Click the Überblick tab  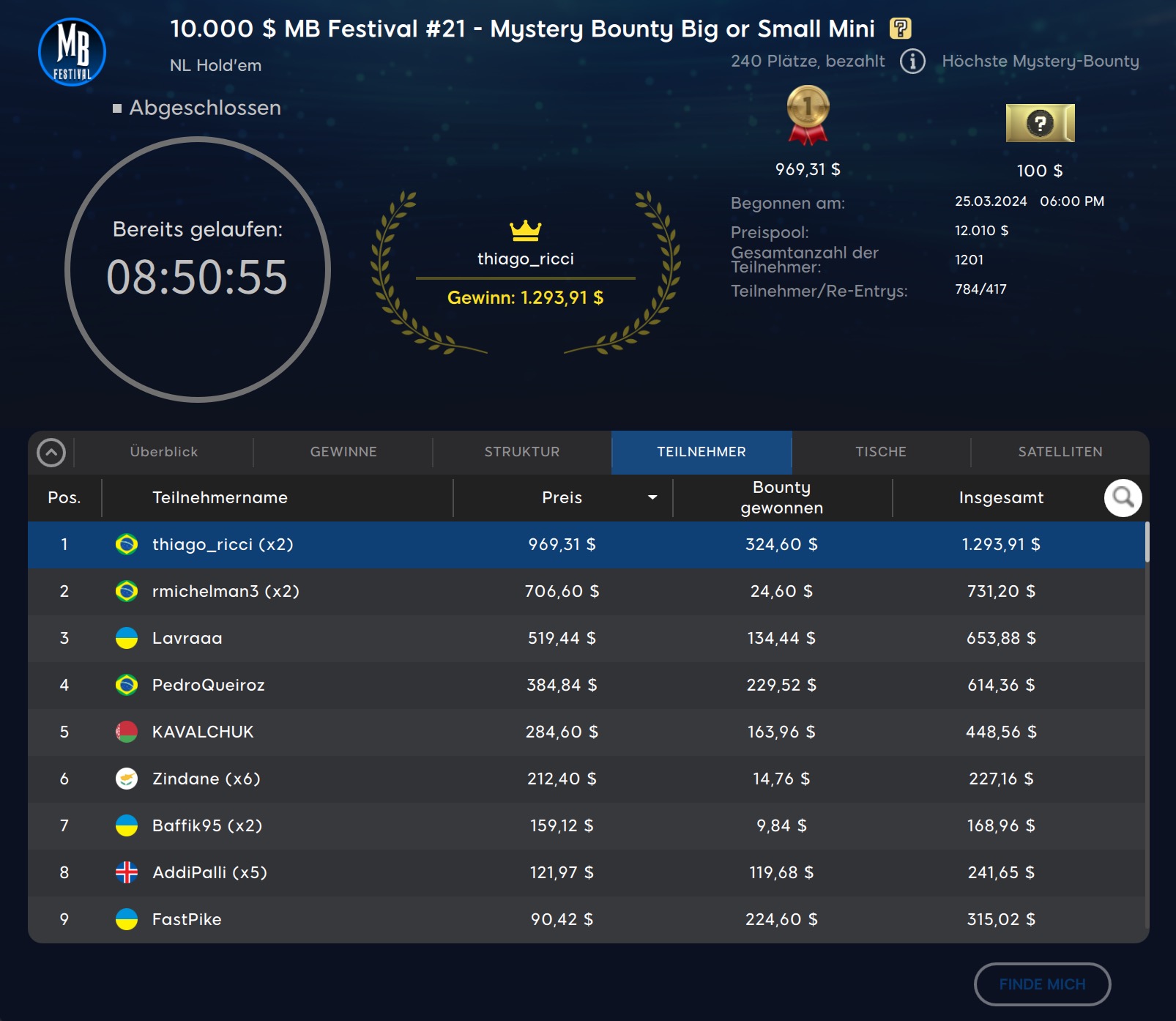click(164, 452)
